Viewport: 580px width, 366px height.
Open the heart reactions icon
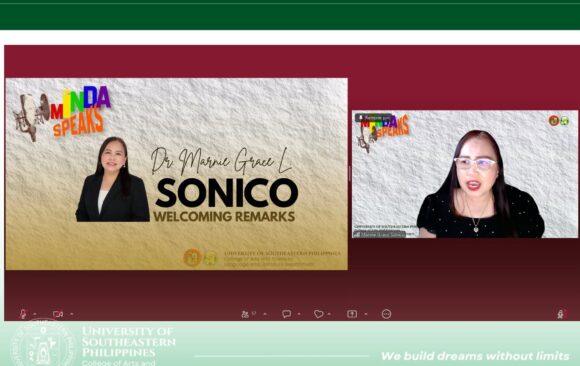click(x=318, y=314)
